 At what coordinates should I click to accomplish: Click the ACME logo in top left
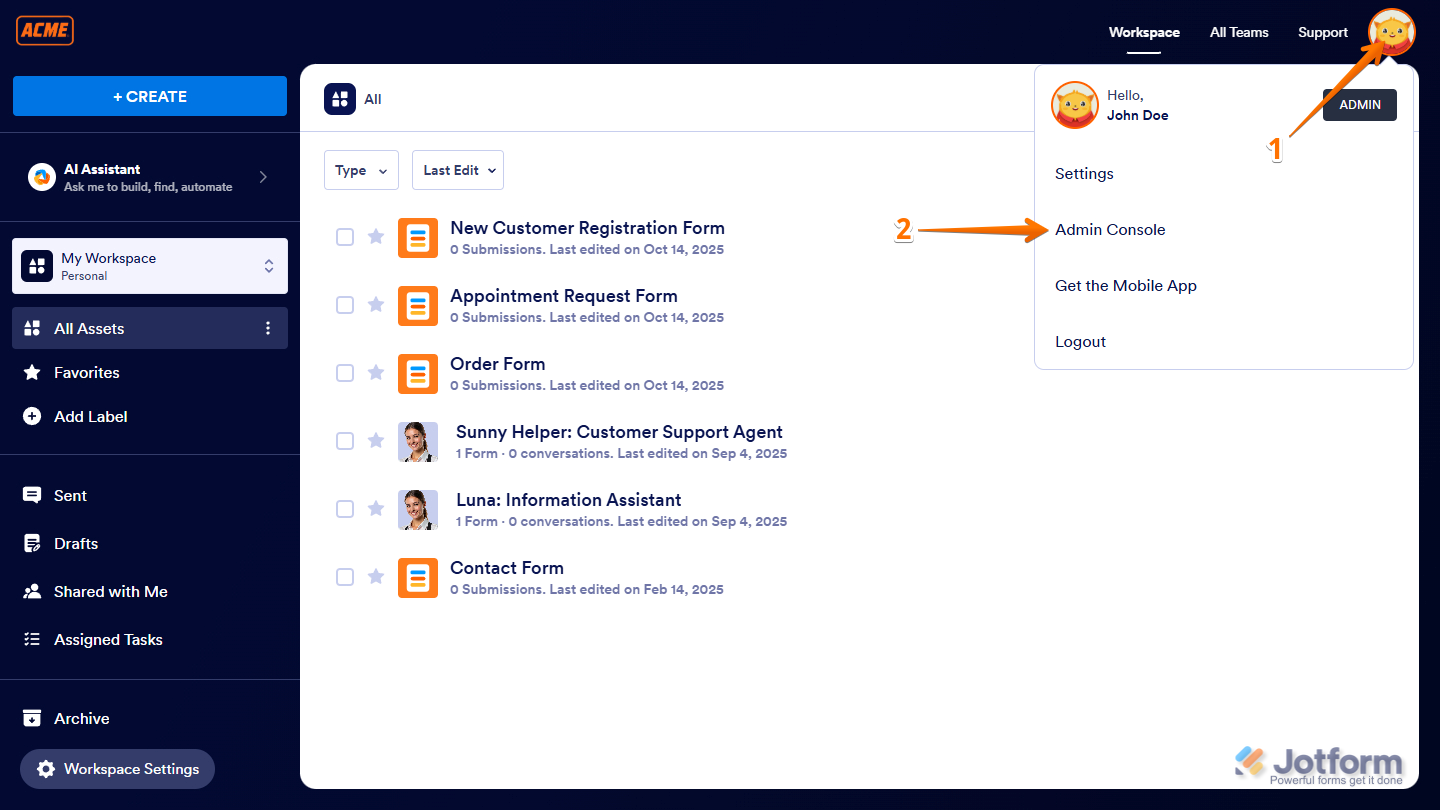pos(44,30)
